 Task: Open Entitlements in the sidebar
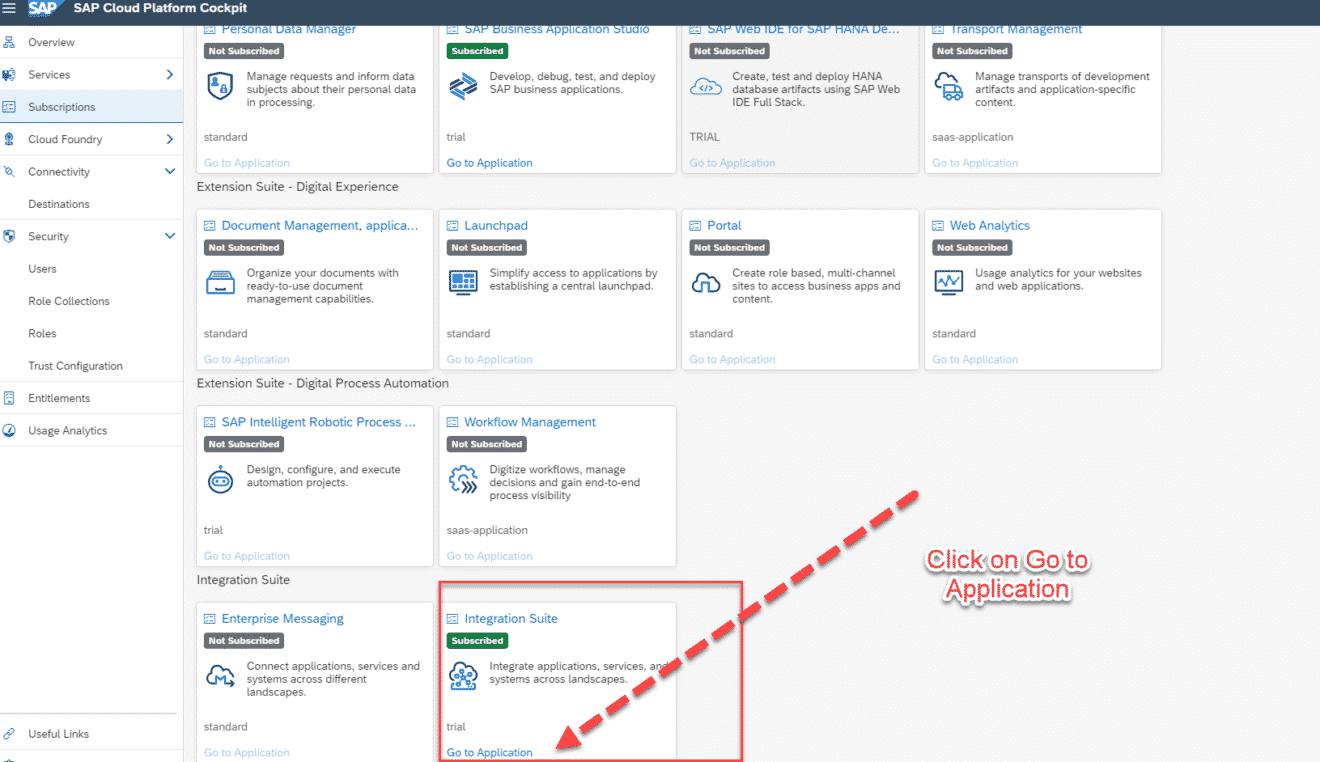[59, 398]
